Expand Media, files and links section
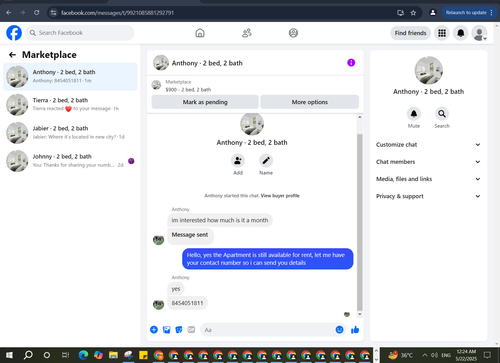 (x=428, y=179)
